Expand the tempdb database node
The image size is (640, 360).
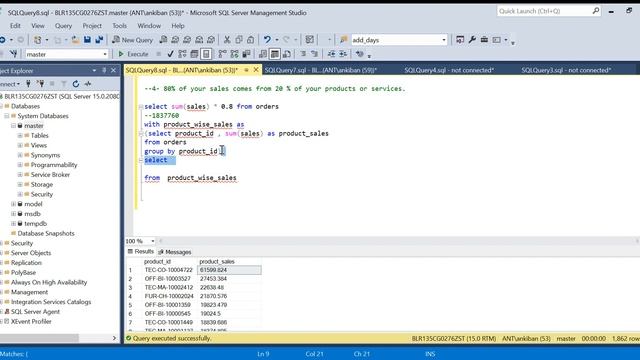(13, 224)
